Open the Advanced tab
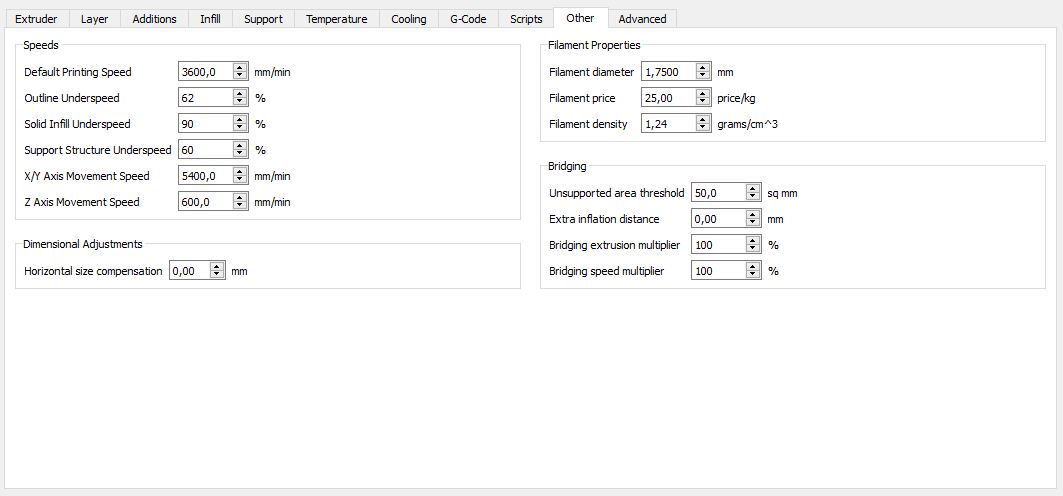The height and width of the screenshot is (496, 1063). click(642, 19)
